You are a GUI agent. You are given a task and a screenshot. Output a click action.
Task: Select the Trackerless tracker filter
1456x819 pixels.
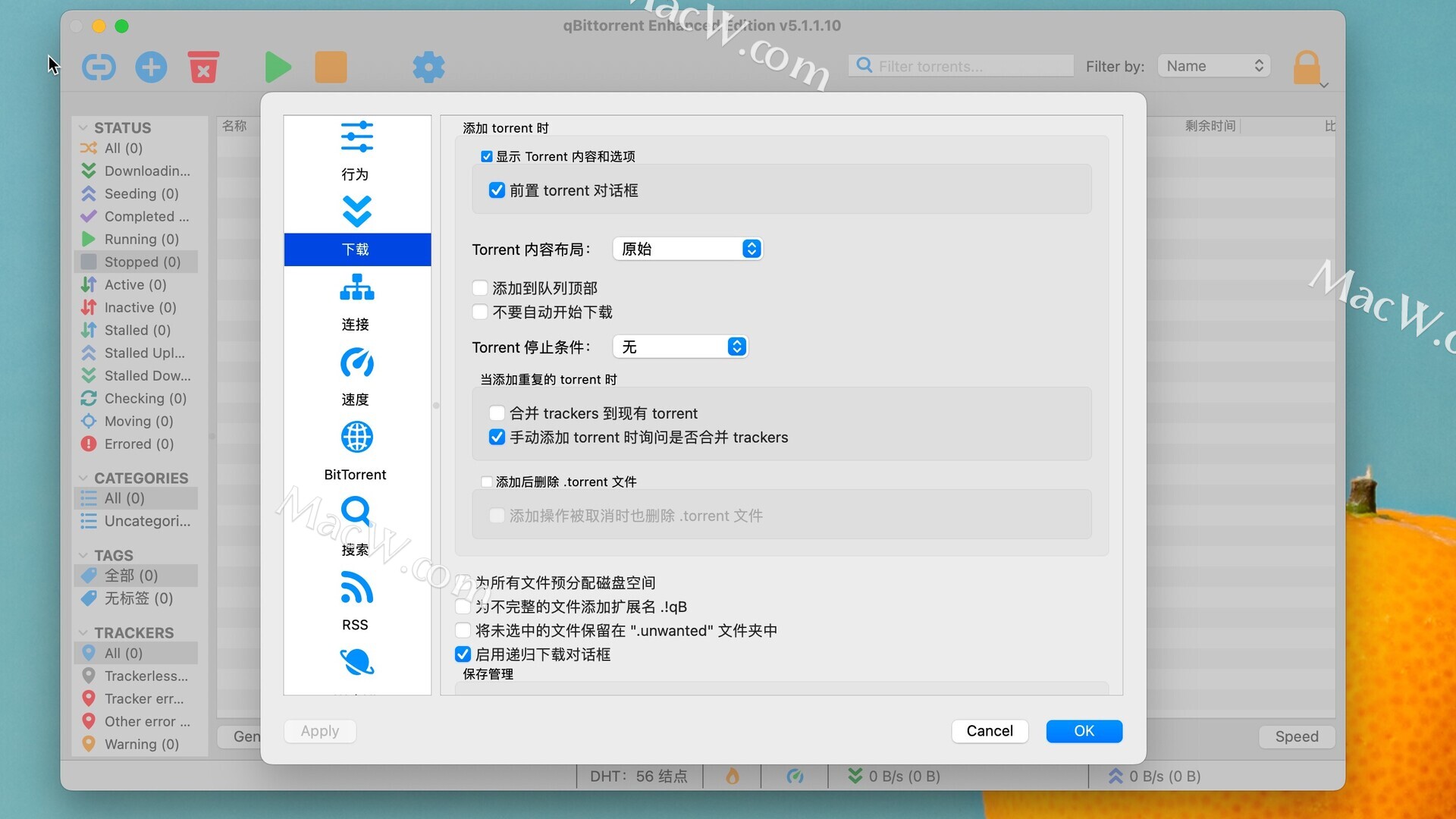click(x=136, y=676)
